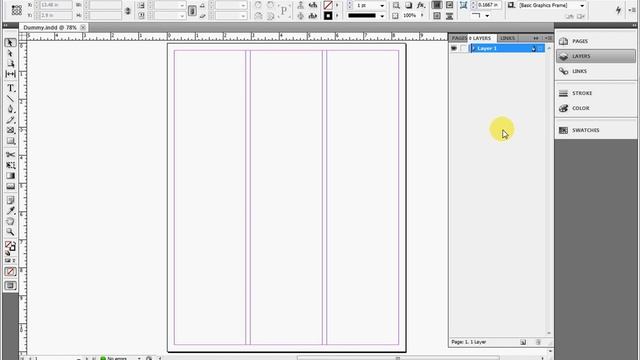Select the Scissors tool

coord(11,155)
